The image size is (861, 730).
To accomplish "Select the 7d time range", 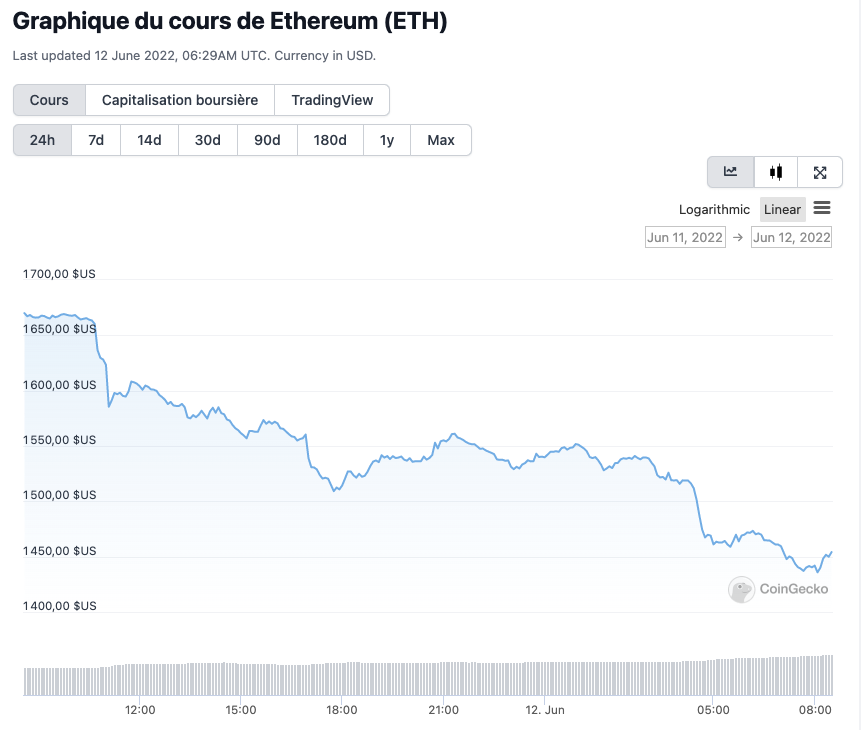I will point(96,140).
